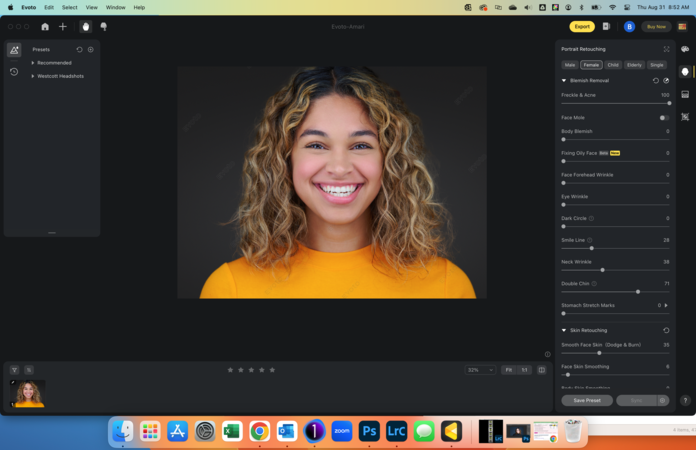Open the 52% zoom level dropdown
The width and height of the screenshot is (696, 450).
[x=480, y=370]
